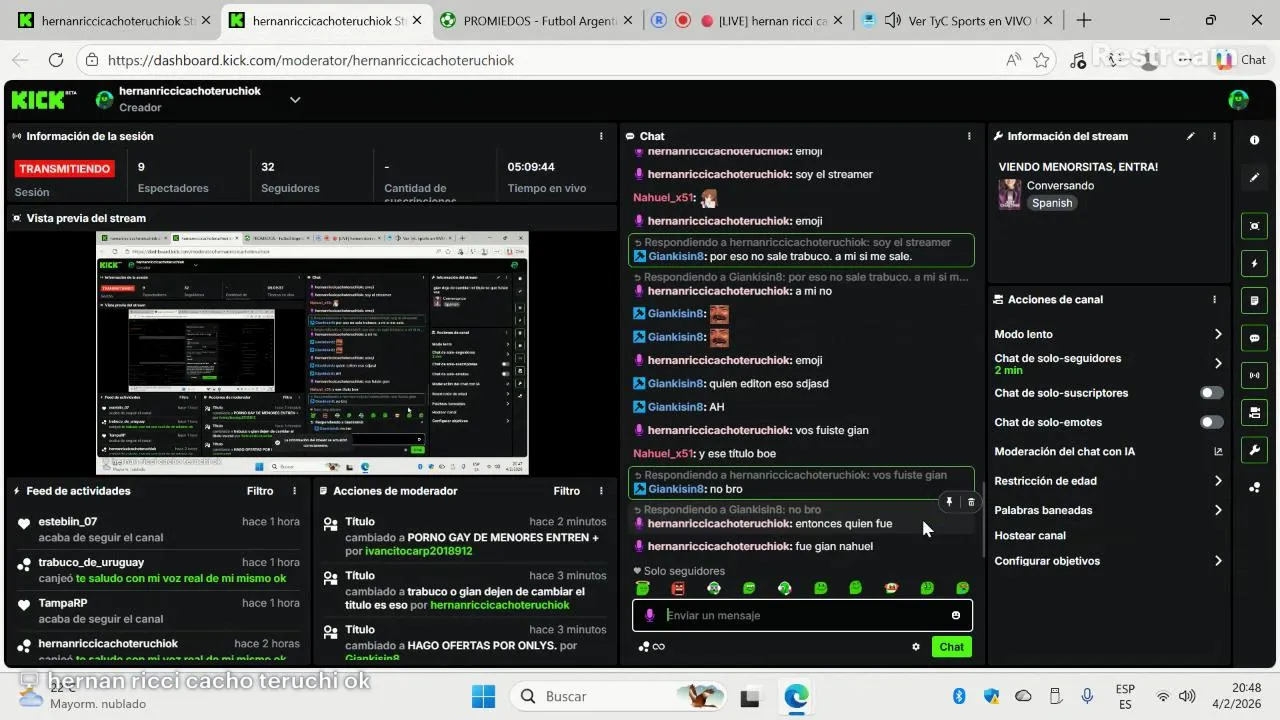This screenshot has width=1280, height=720.
Task: Click the chat panel scrollbar
Action: [x=983, y=520]
